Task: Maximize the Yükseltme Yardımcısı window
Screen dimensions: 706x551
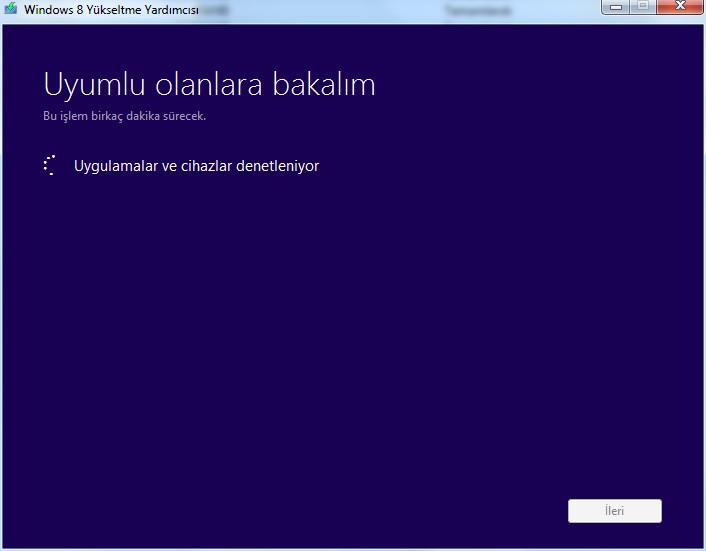Action: (x=643, y=7)
